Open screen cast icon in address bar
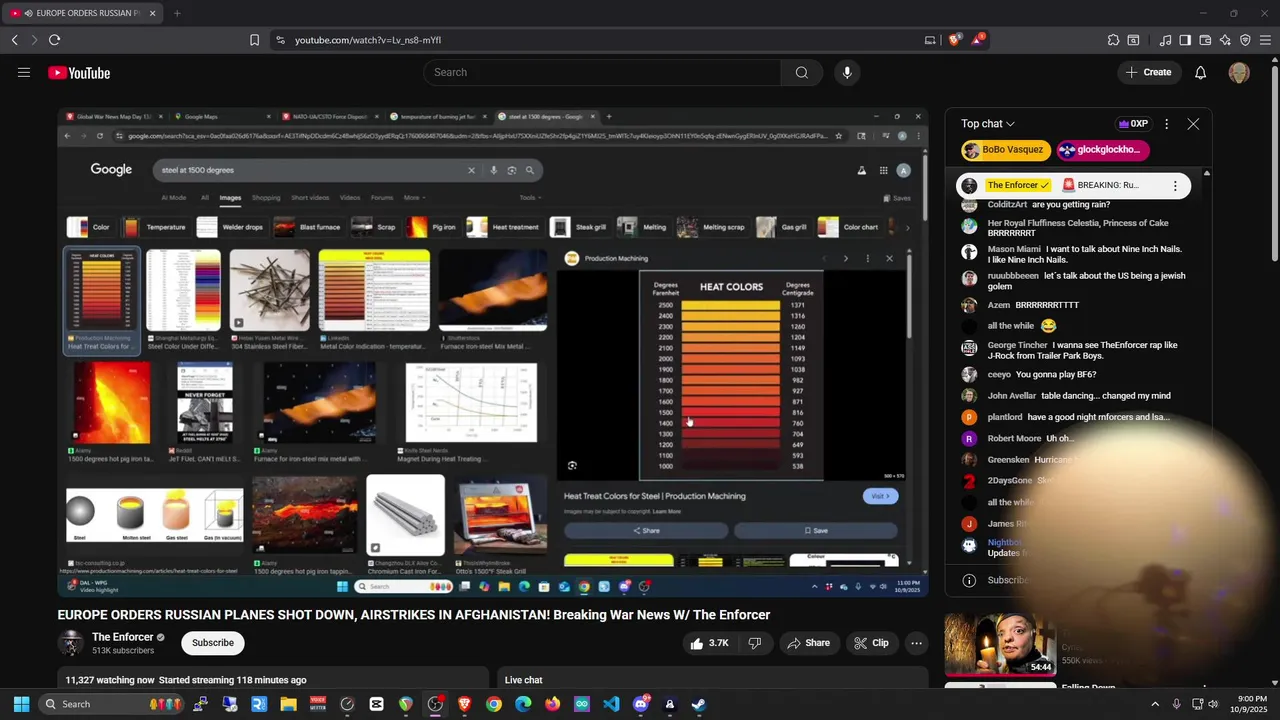The height and width of the screenshot is (720, 1280). 930,40
